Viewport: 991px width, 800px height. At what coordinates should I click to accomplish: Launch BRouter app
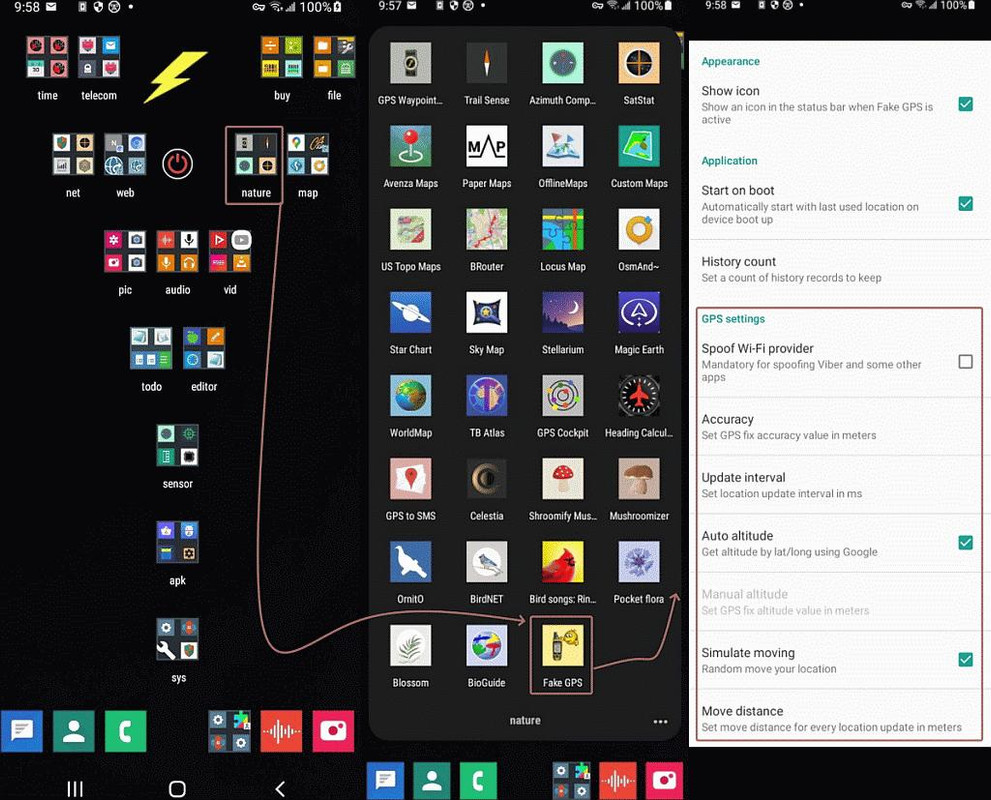[x=486, y=229]
